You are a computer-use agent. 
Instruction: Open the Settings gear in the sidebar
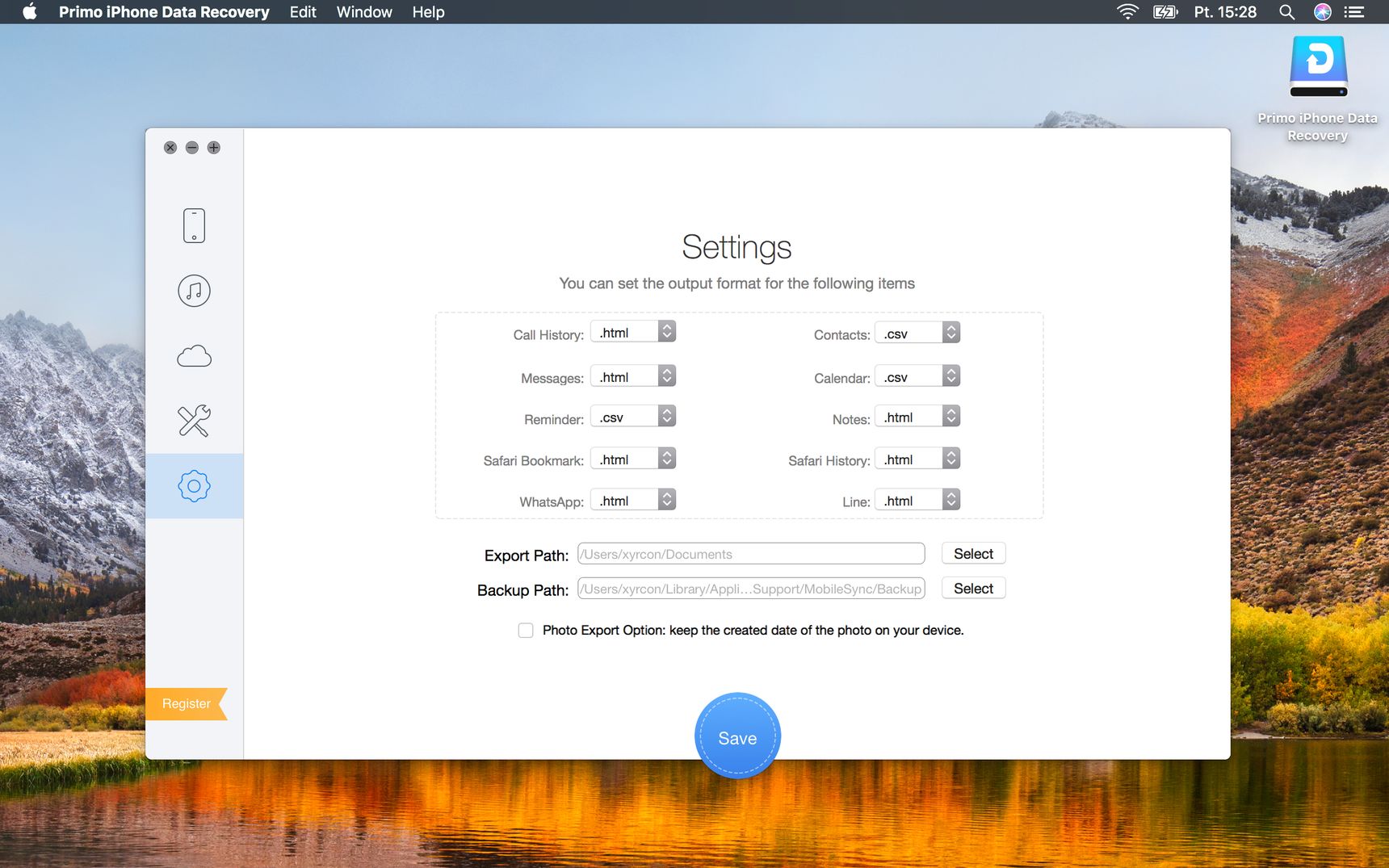point(194,486)
